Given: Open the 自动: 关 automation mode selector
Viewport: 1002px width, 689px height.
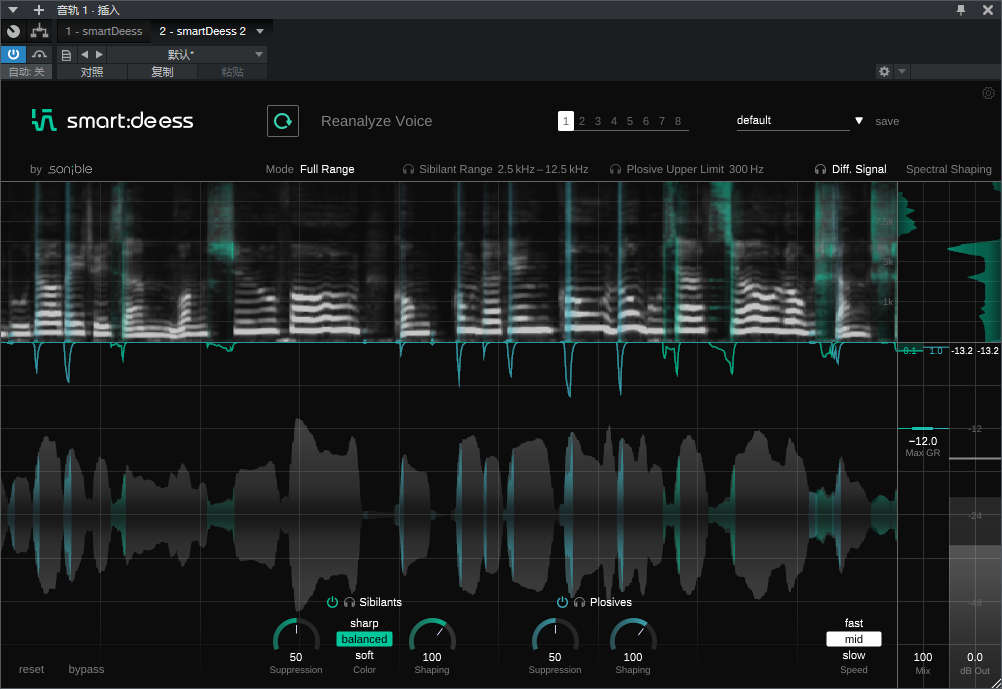Looking at the screenshot, I should 26,72.
